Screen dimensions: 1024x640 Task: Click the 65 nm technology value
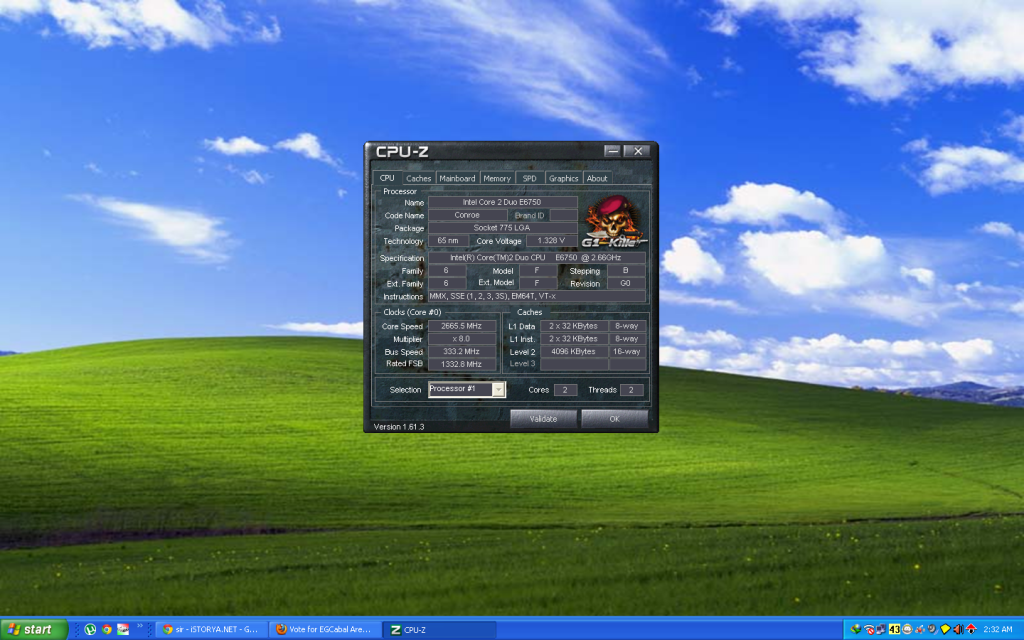coord(448,241)
